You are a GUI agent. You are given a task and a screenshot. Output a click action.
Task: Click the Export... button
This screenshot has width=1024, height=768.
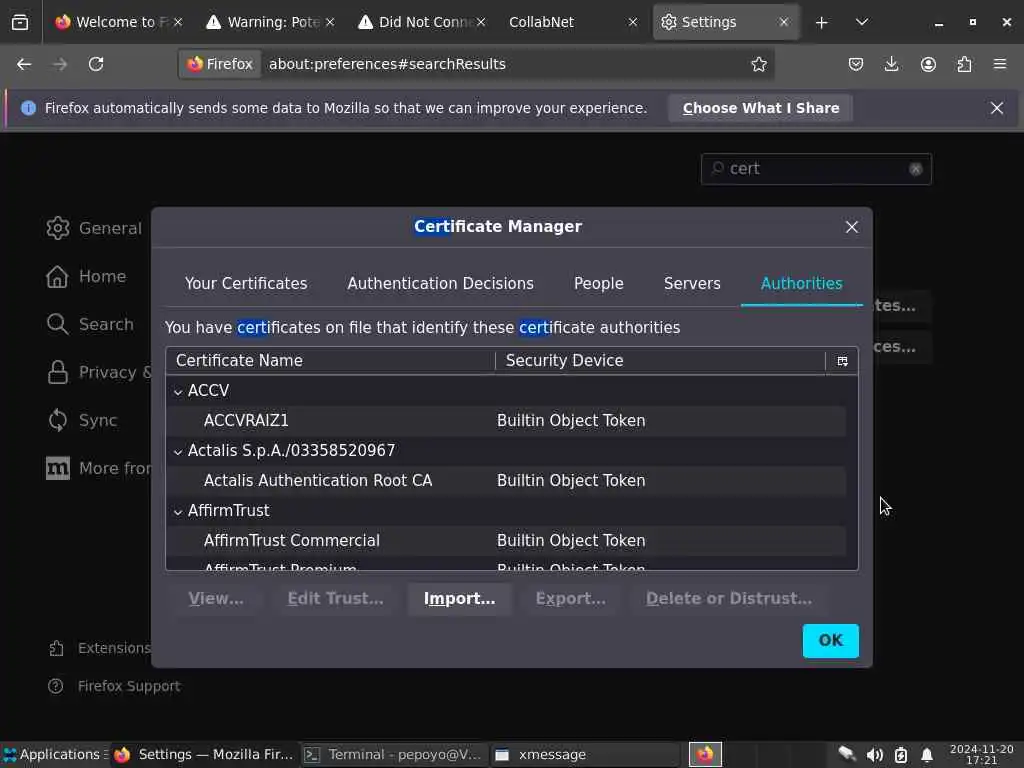570,599
